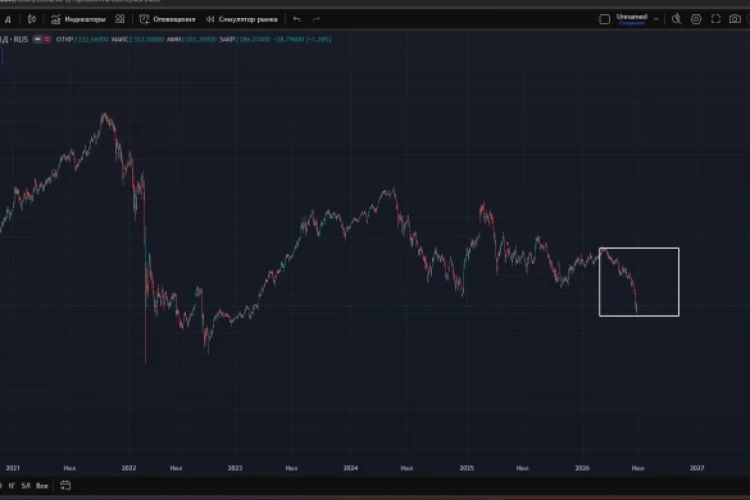Take a snapshot with the camera icon
The height and width of the screenshot is (500, 750).
pyautogui.click(x=735, y=19)
